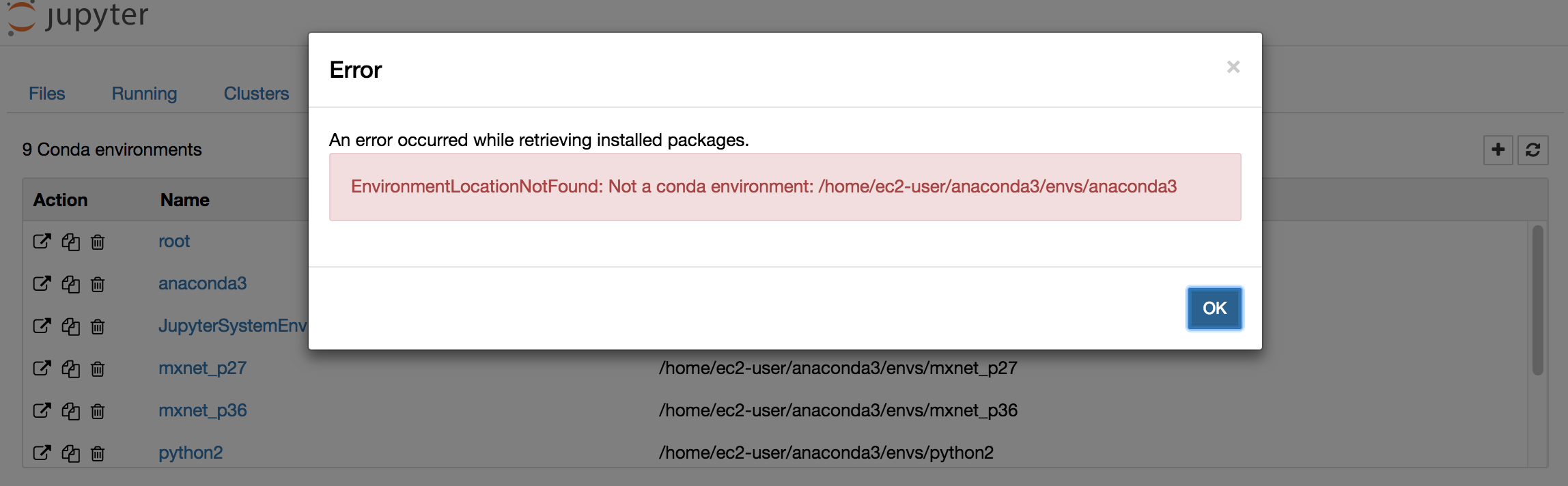
Task: Export the JupyterSystemEnv environment
Action: tap(42, 326)
